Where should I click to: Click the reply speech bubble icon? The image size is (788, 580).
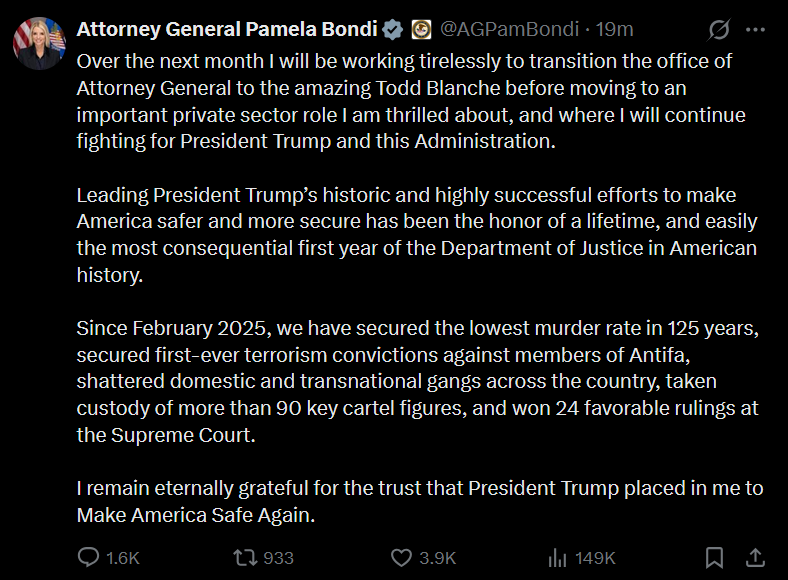[89, 557]
